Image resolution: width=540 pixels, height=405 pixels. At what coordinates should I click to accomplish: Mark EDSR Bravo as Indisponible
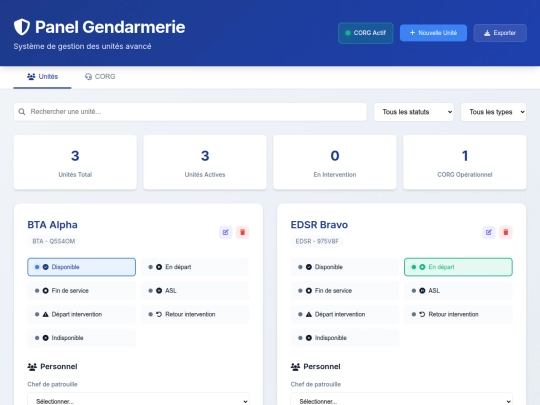click(345, 338)
